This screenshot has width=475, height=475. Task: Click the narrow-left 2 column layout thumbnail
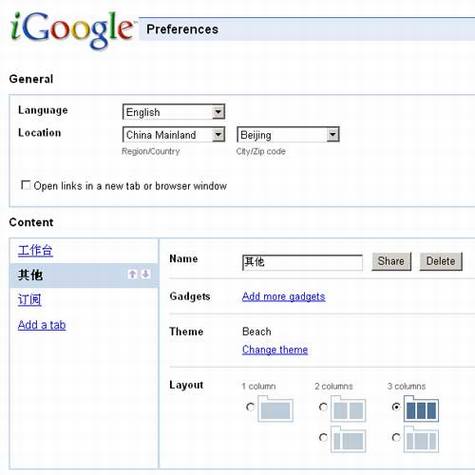pyautogui.click(x=348, y=439)
